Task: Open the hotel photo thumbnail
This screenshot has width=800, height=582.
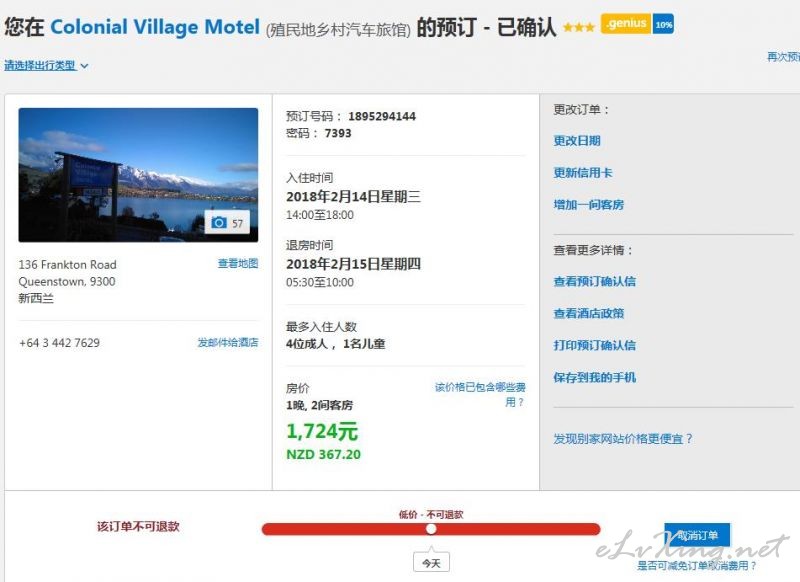Action: tap(138, 174)
